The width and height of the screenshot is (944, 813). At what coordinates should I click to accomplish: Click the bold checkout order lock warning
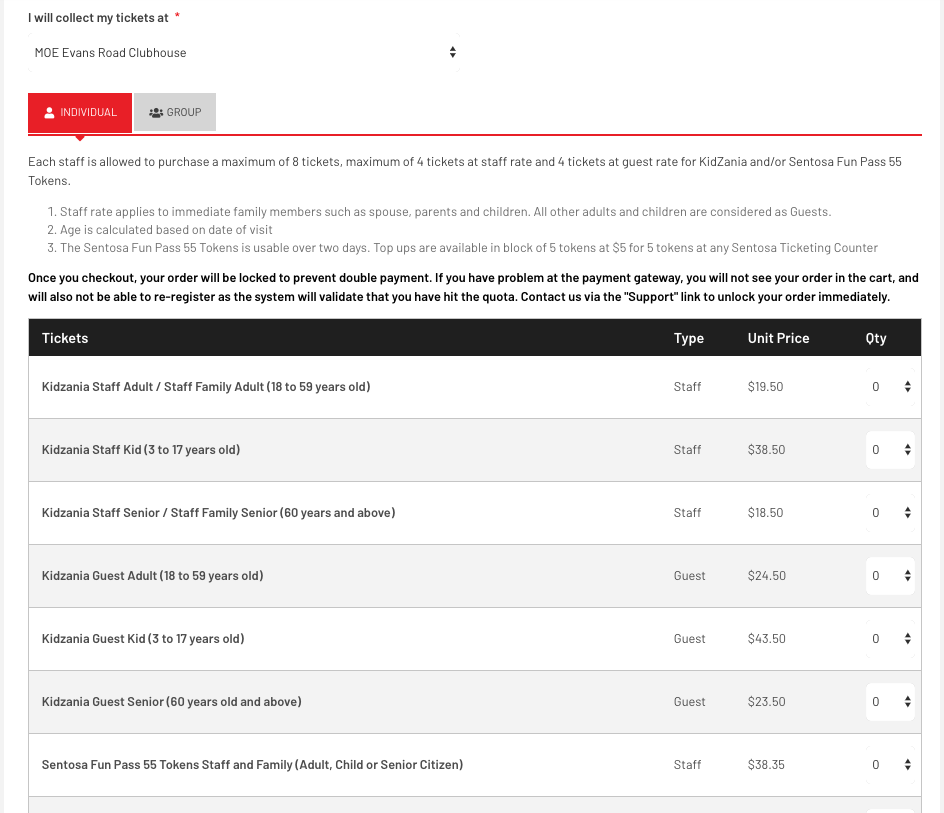(x=473, y=287)
